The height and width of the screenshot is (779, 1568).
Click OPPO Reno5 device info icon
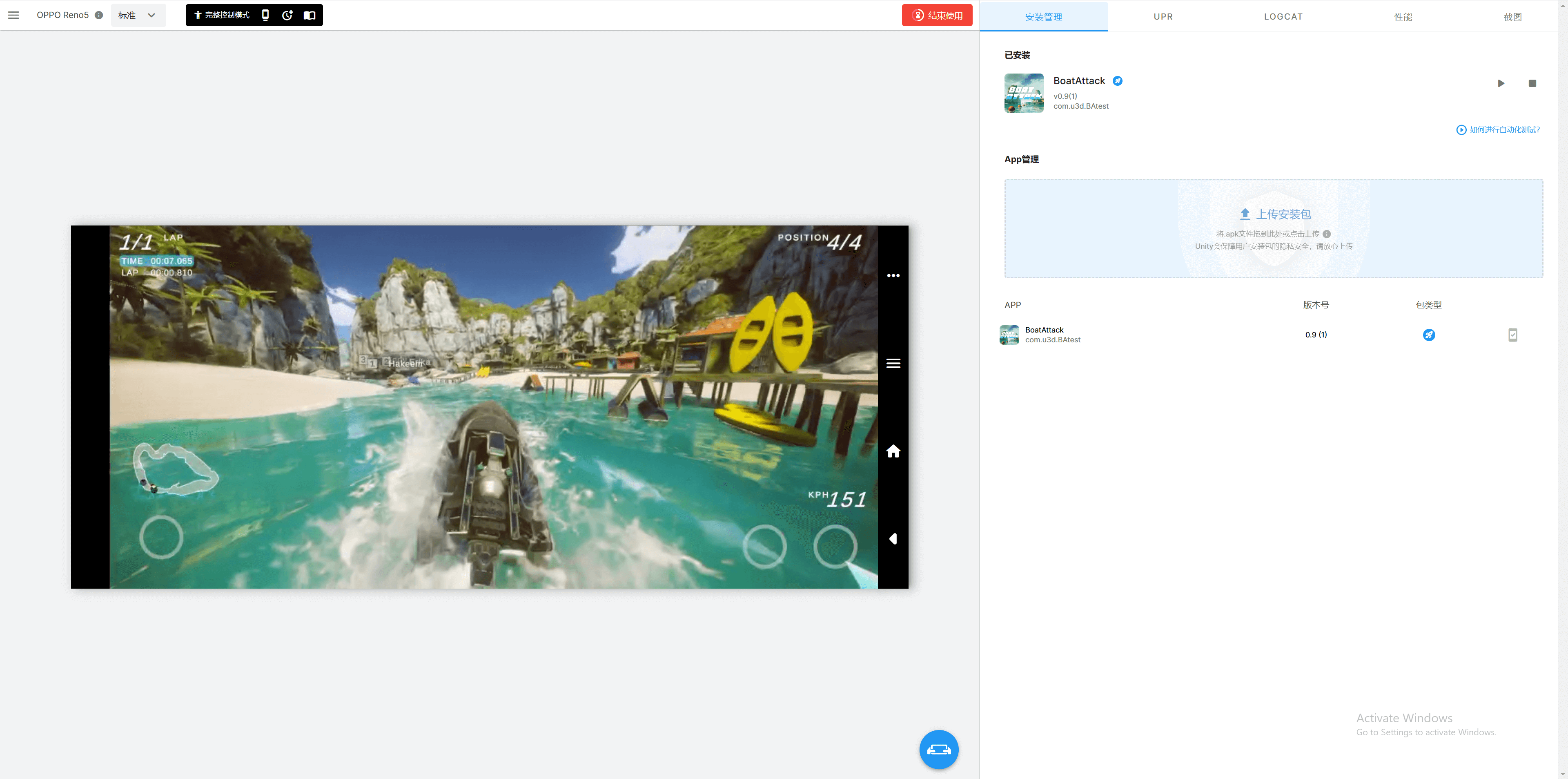click(x=98, y=15)
